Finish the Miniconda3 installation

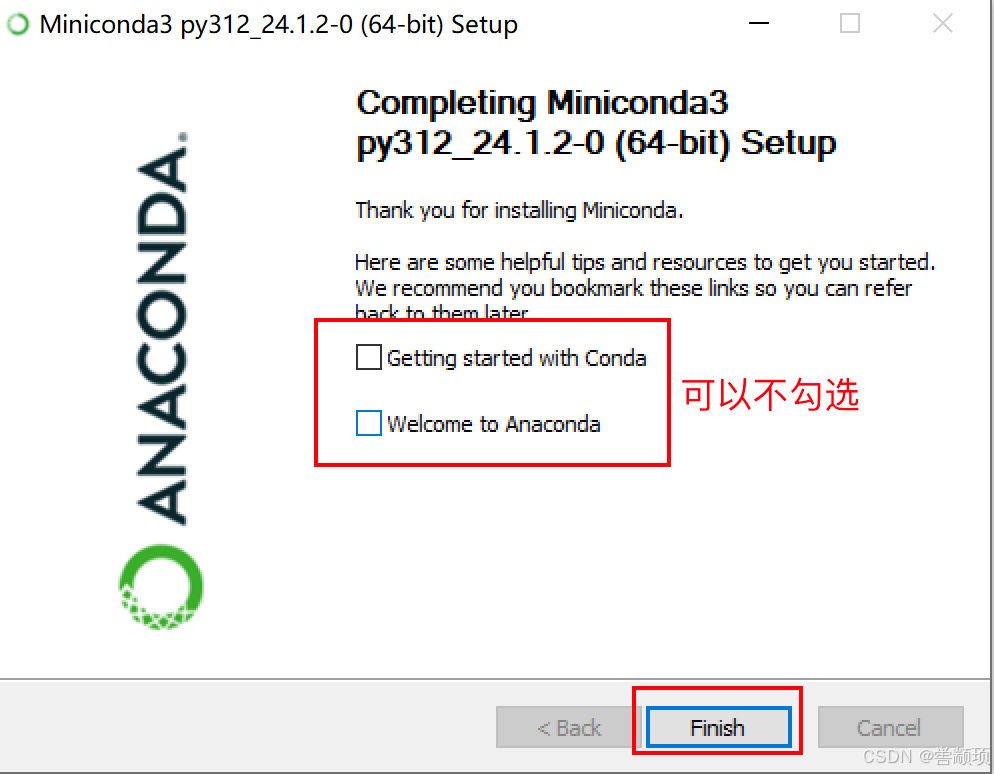coord(718,727)
